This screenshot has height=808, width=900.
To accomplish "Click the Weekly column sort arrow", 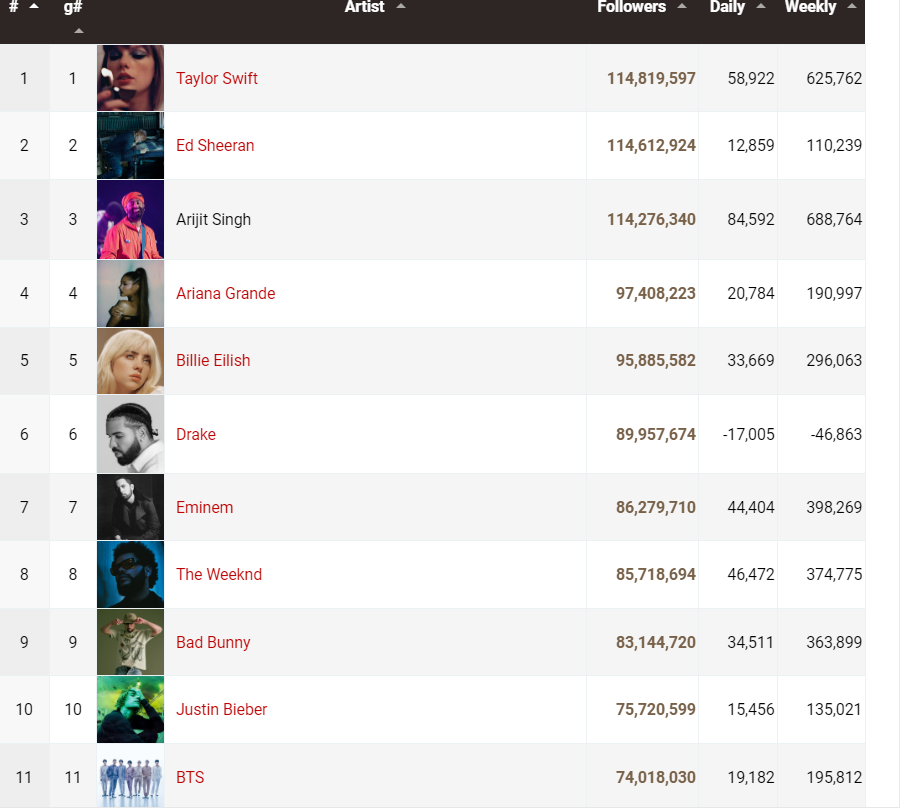I will 852,6.
